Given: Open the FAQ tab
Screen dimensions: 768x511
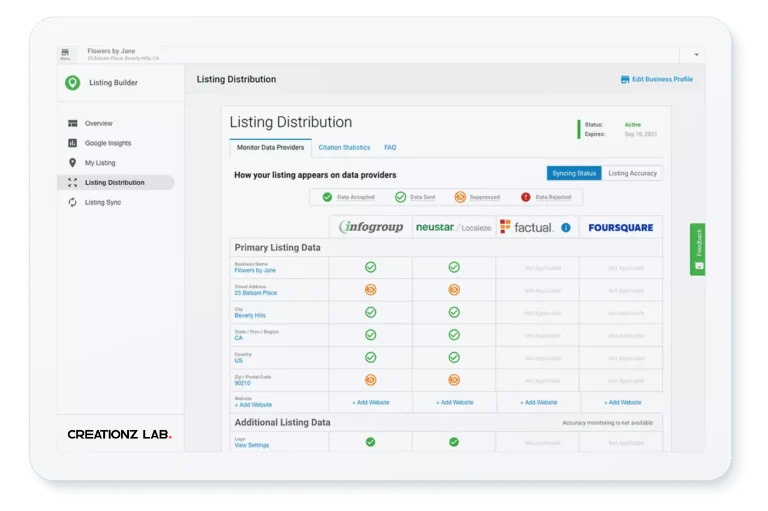Looking at the screenshot, I should [390, 147].
